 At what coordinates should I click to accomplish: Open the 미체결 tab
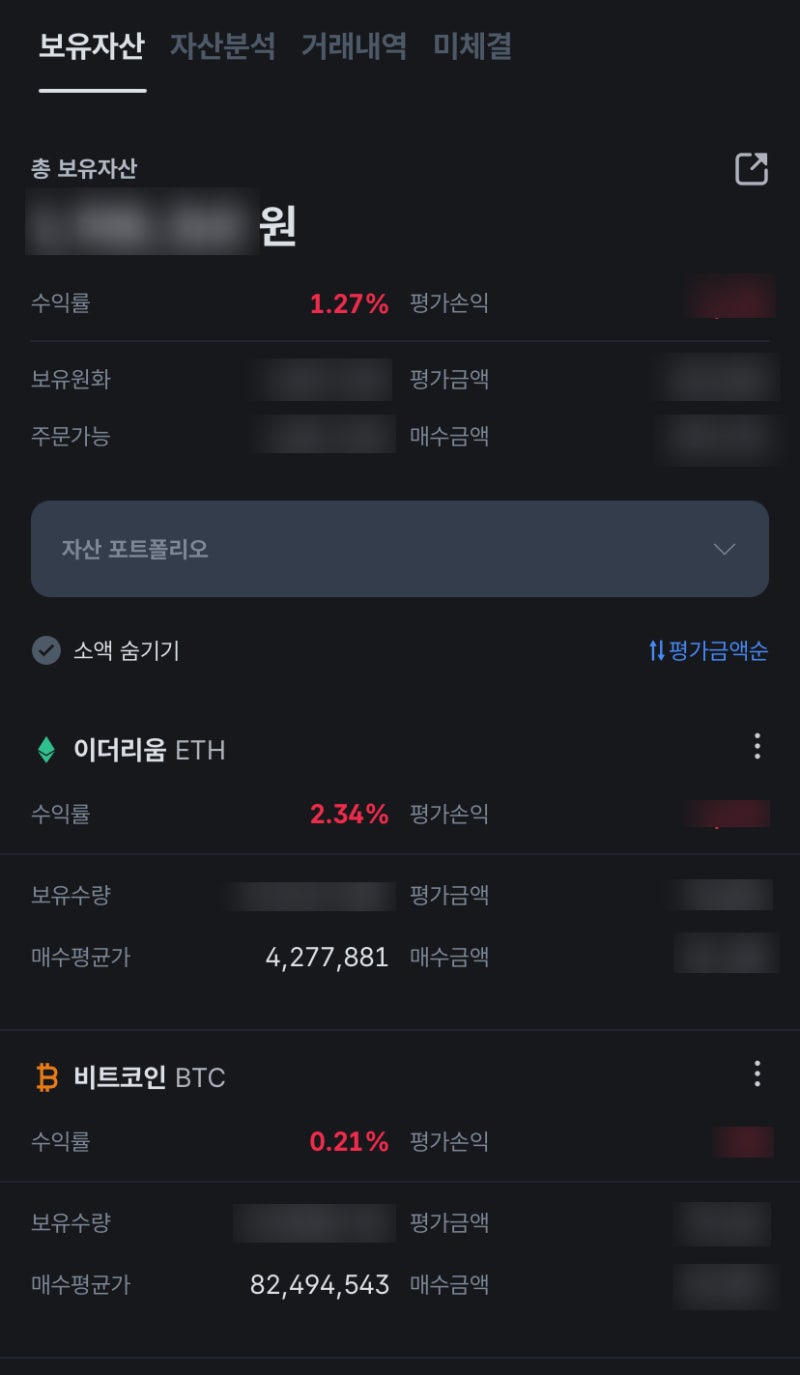click(472, 47)
